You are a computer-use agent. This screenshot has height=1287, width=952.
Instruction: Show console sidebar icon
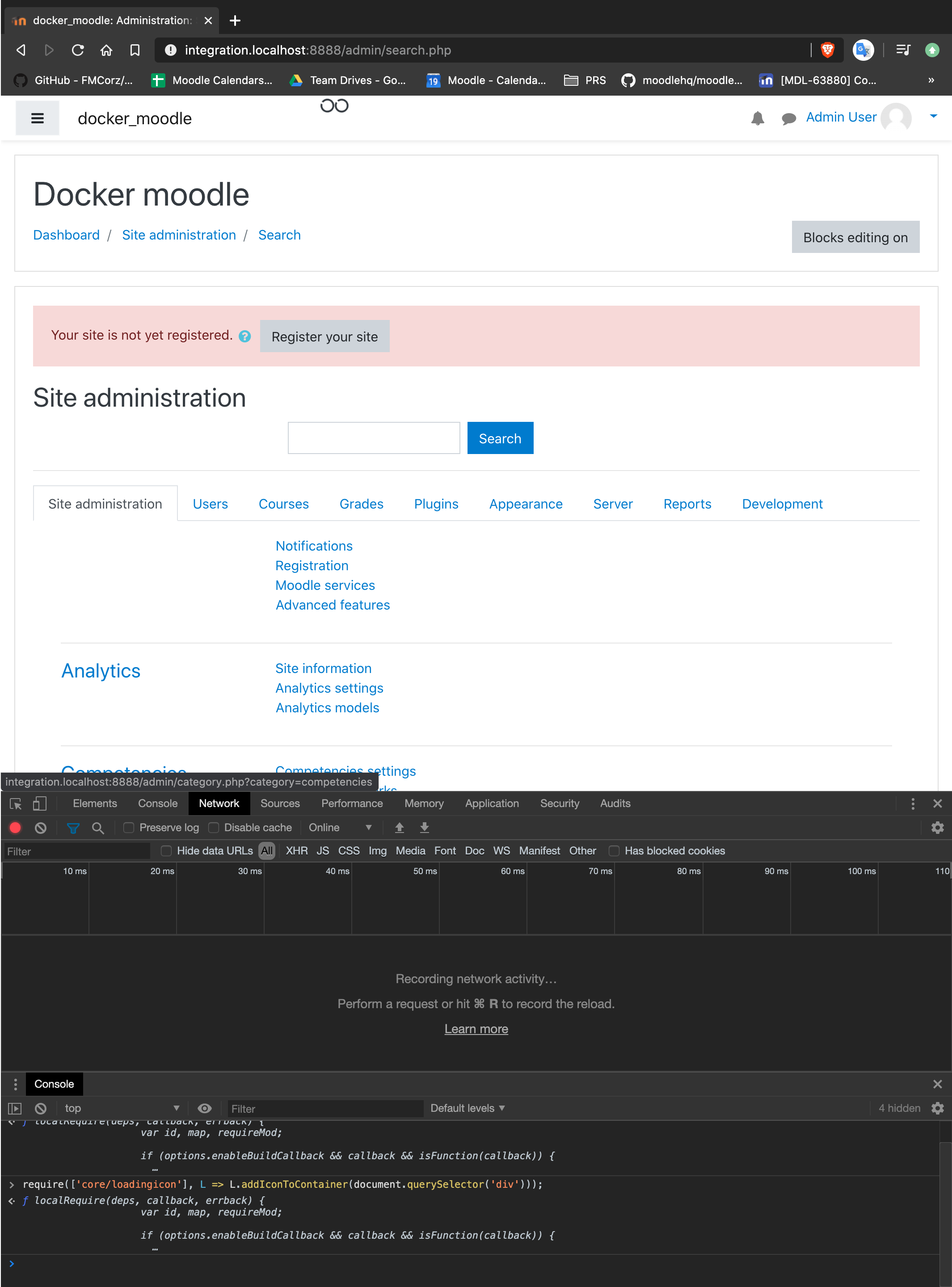coord(15,1108)
